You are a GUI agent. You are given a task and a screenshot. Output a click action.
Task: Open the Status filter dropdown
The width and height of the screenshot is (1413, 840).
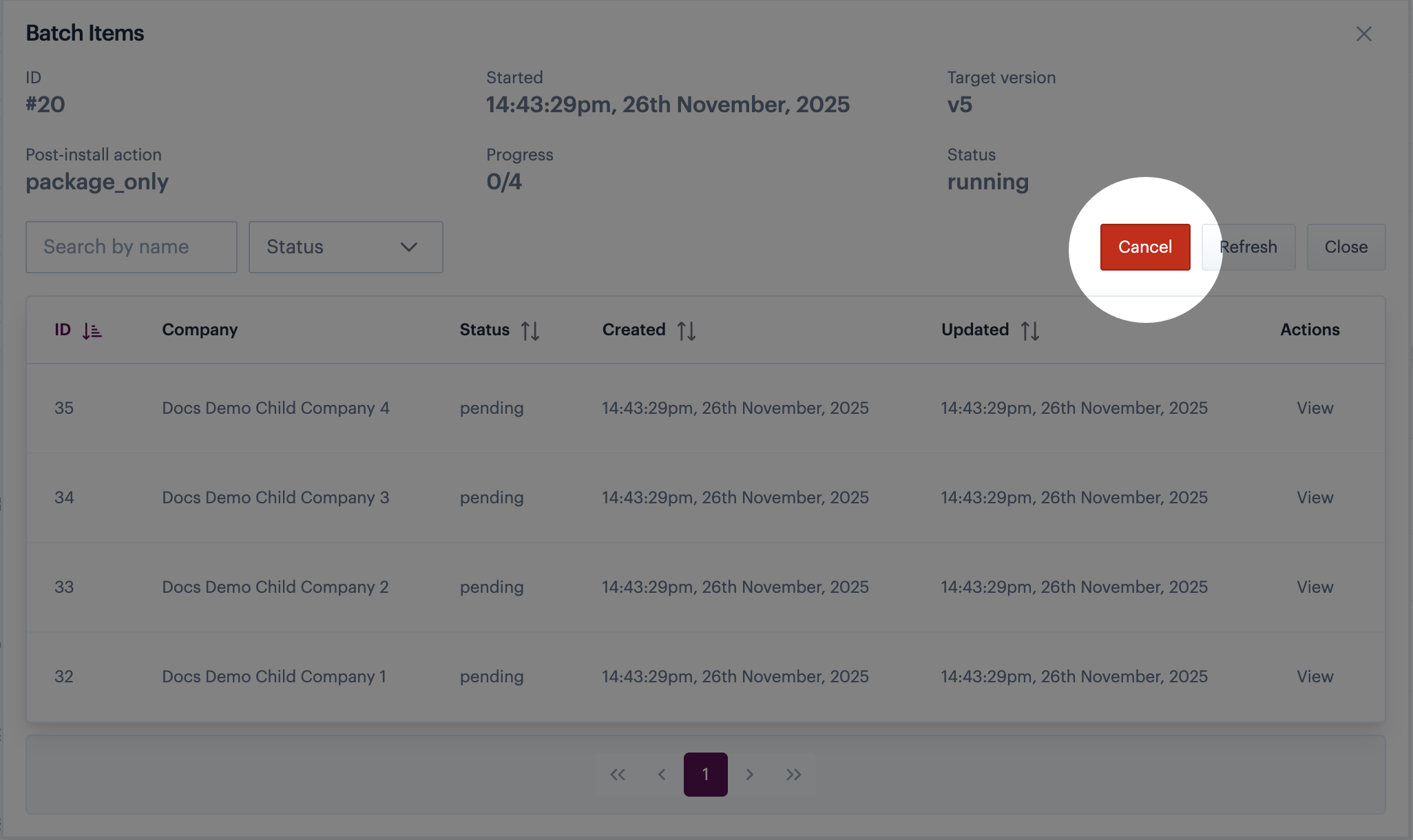[x=345, y=247]
